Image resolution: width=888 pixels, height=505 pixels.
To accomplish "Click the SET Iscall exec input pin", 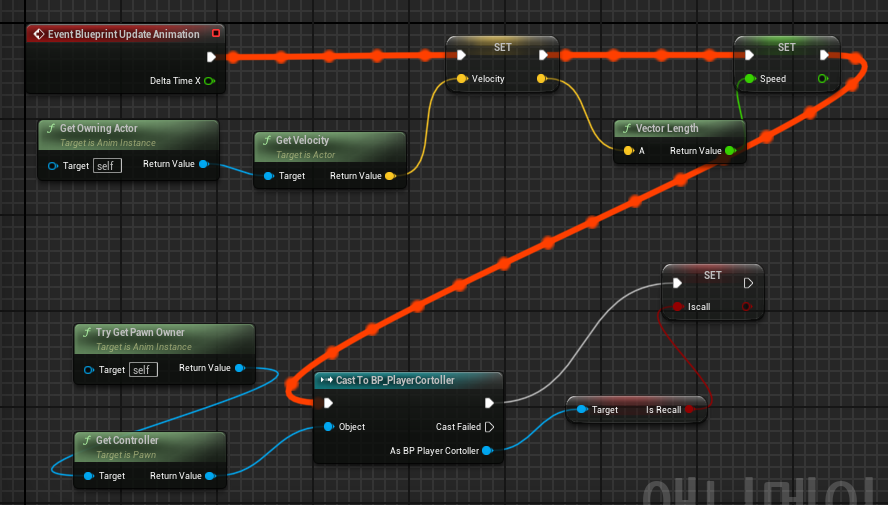I will point(677,283).
